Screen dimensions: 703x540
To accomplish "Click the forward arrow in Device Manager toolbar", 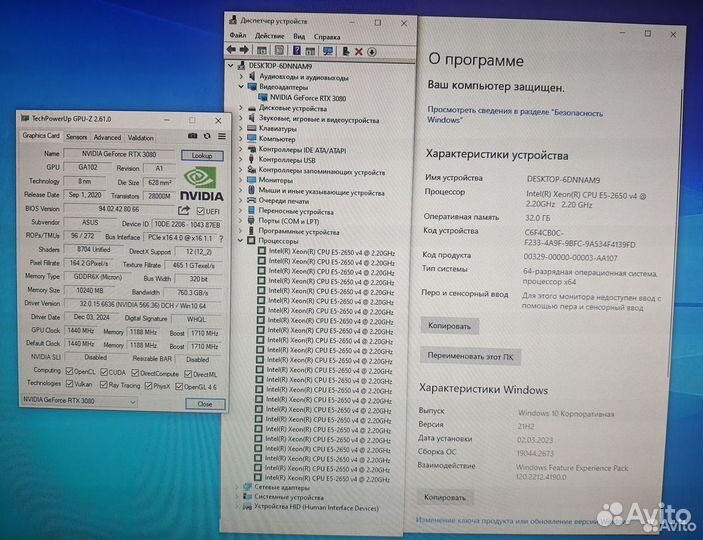I will [244, 50].
